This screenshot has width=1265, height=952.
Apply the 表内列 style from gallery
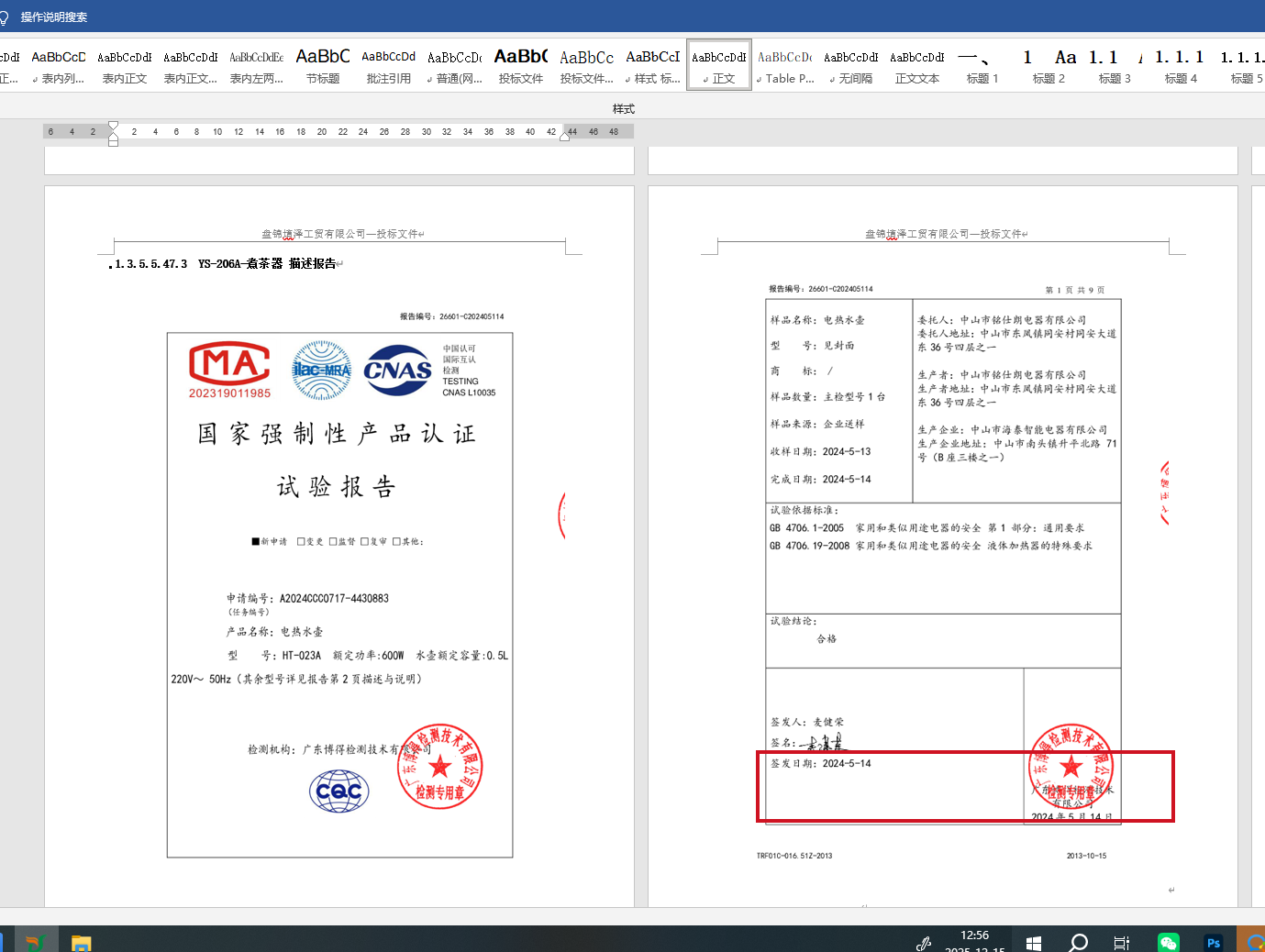[x=59, y=66]
